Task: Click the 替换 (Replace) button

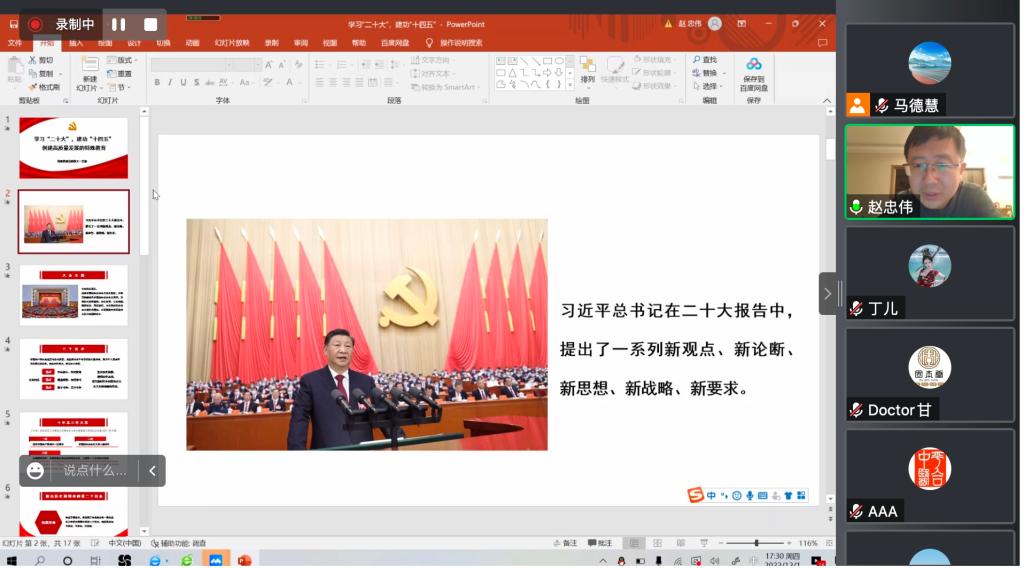Action: pyautogui.click(x=707, y=73)
